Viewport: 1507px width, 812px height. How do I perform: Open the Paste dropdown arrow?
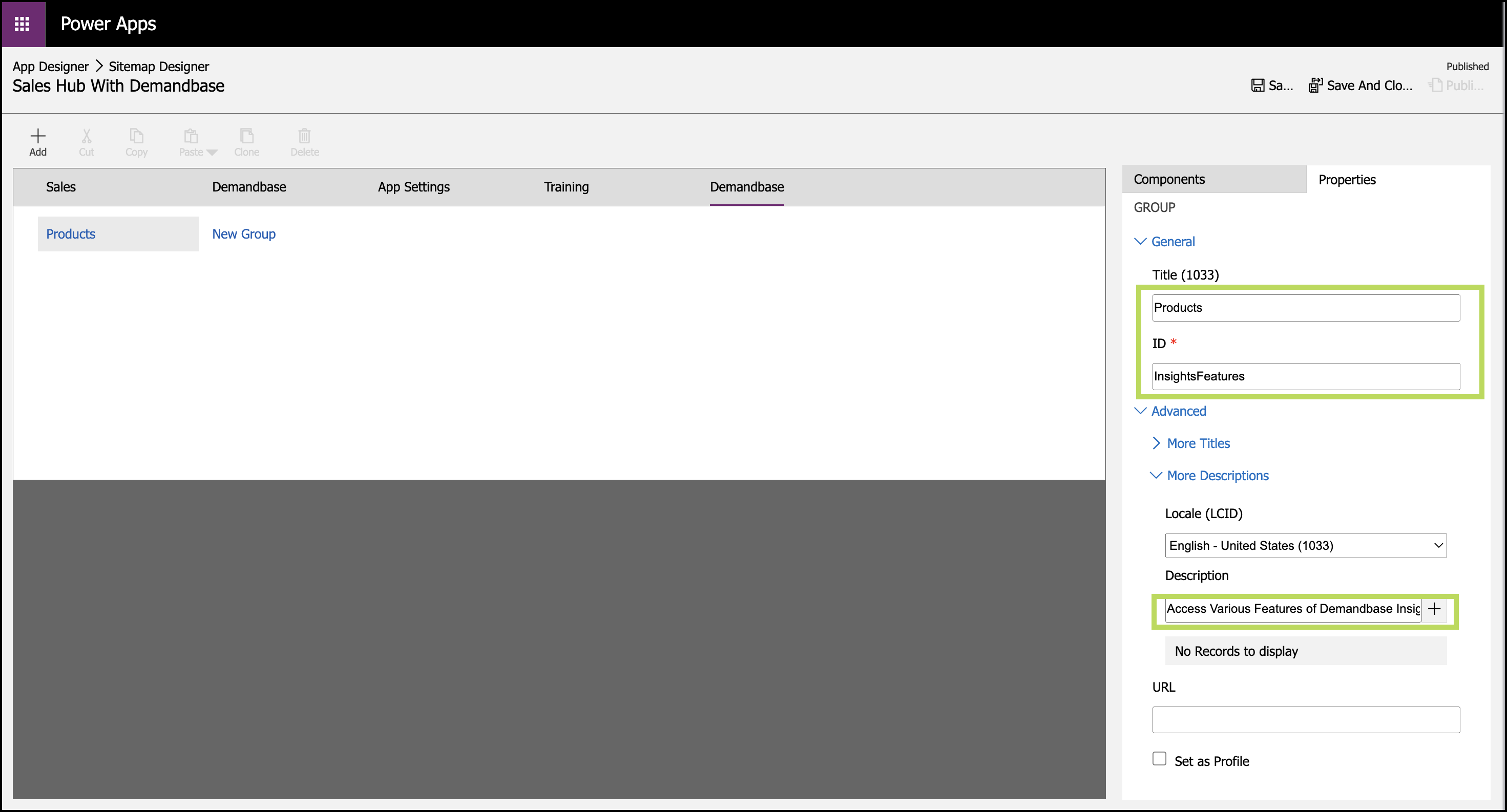[212, 153]
